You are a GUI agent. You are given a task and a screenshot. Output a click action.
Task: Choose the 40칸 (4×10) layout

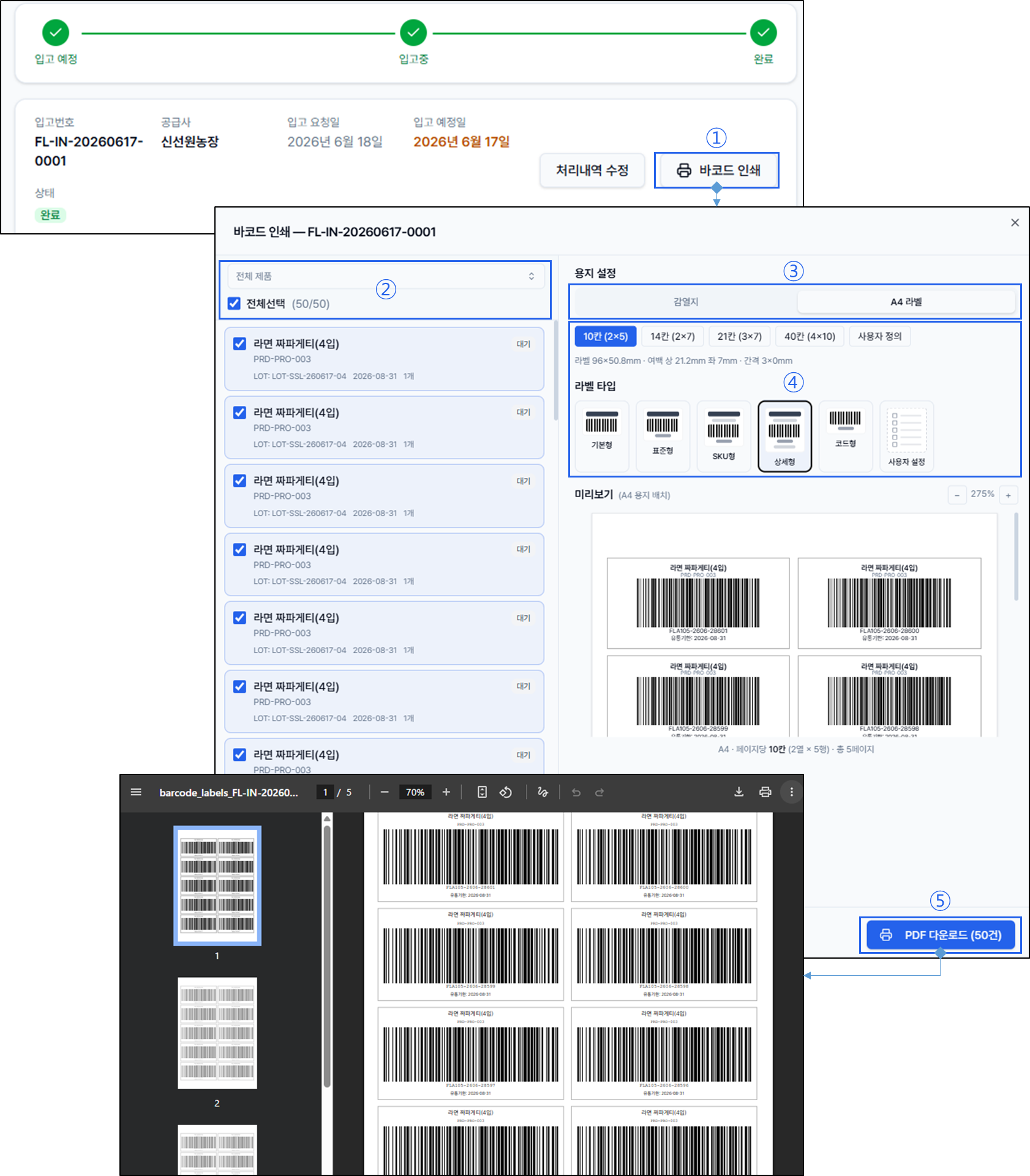pyautogui.click(x=810, y=336)
